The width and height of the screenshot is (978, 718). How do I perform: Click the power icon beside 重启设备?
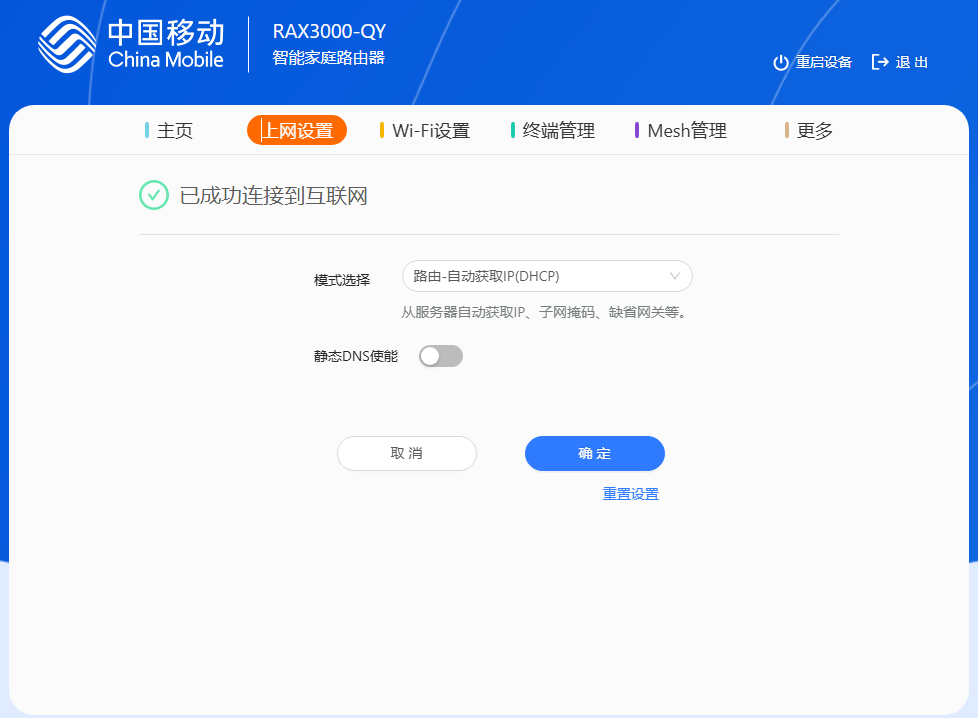[781, 62]
